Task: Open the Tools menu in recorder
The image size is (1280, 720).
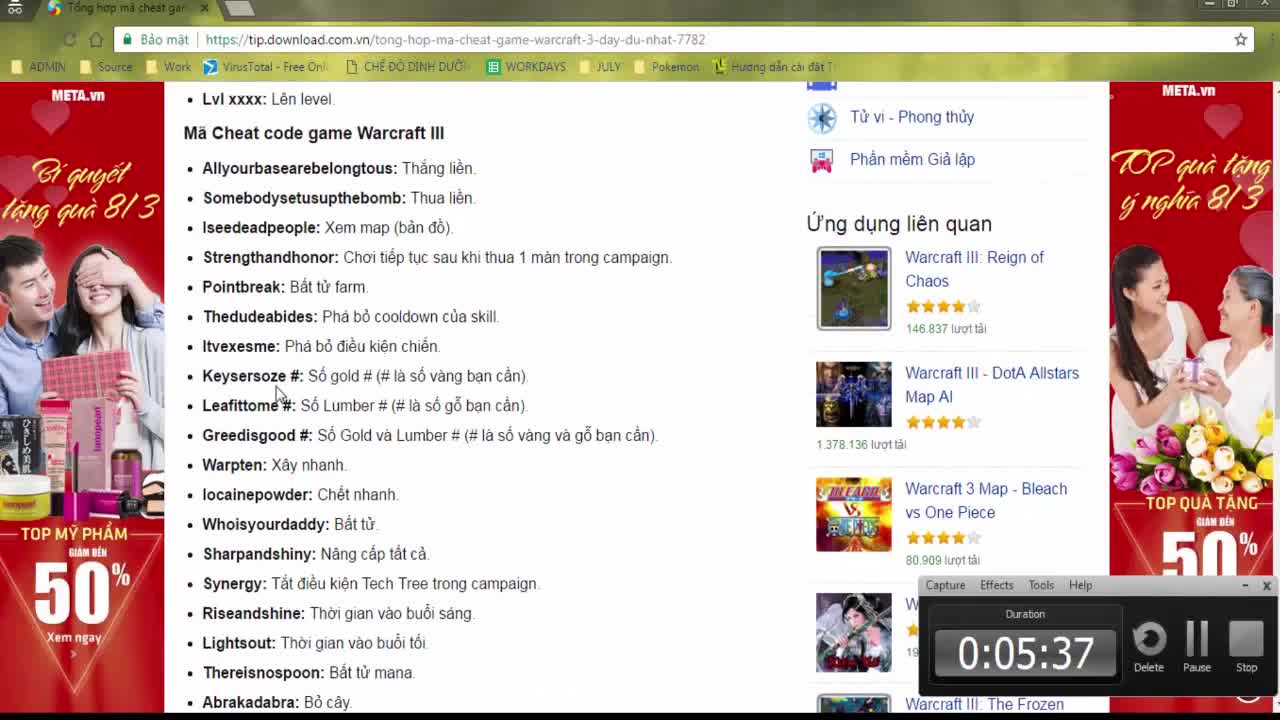Action: pos(1041,585)
